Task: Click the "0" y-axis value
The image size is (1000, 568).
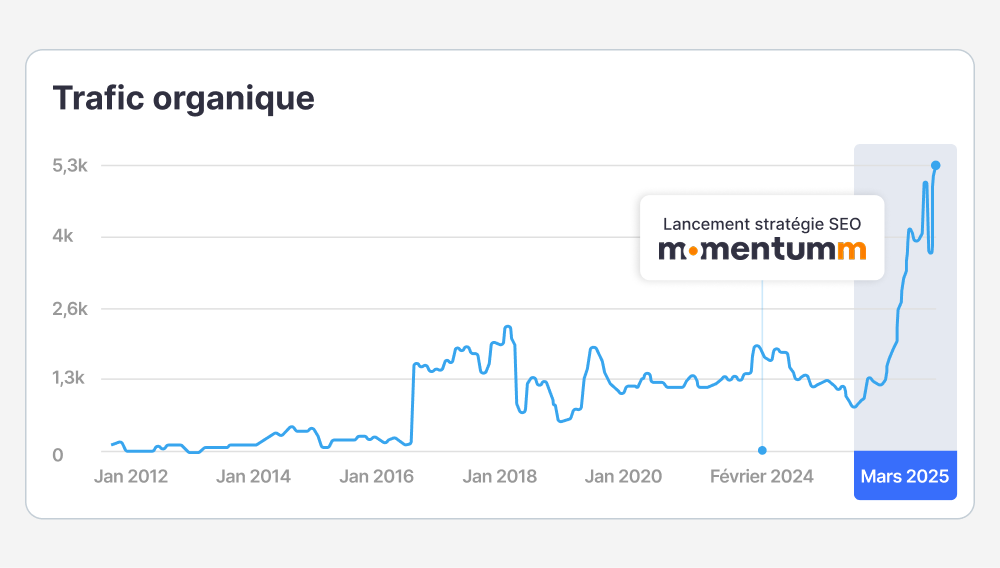Action: point(58,455)
